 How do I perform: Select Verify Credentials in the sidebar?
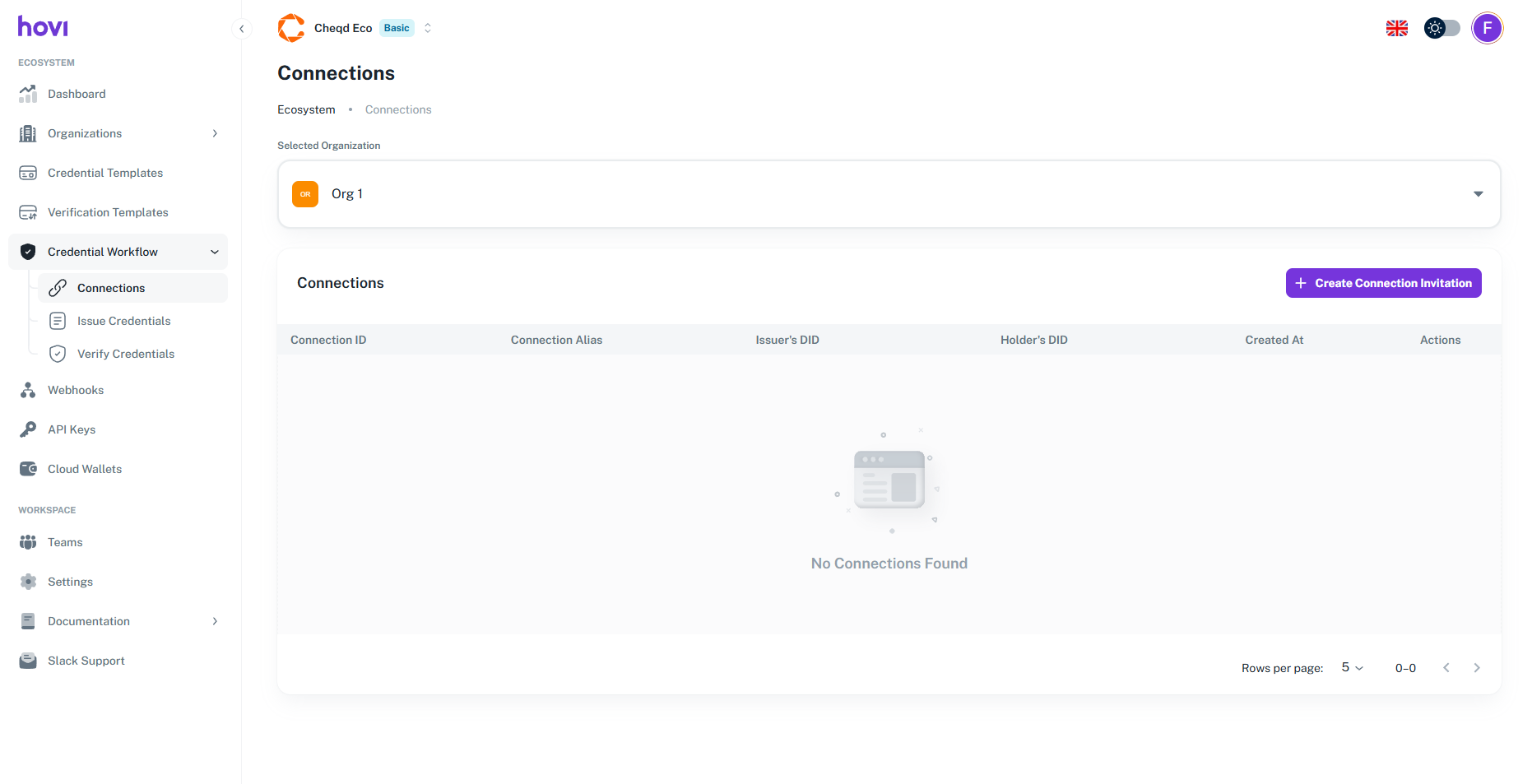[125, 354]
